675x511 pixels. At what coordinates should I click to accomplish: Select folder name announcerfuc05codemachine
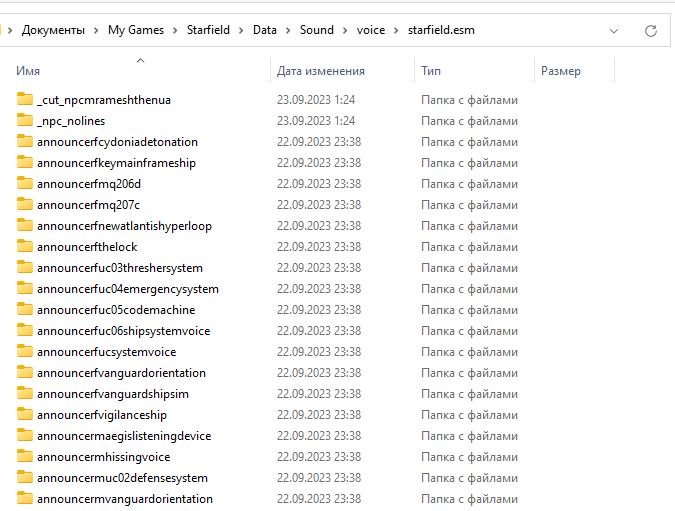coord(116,310)
